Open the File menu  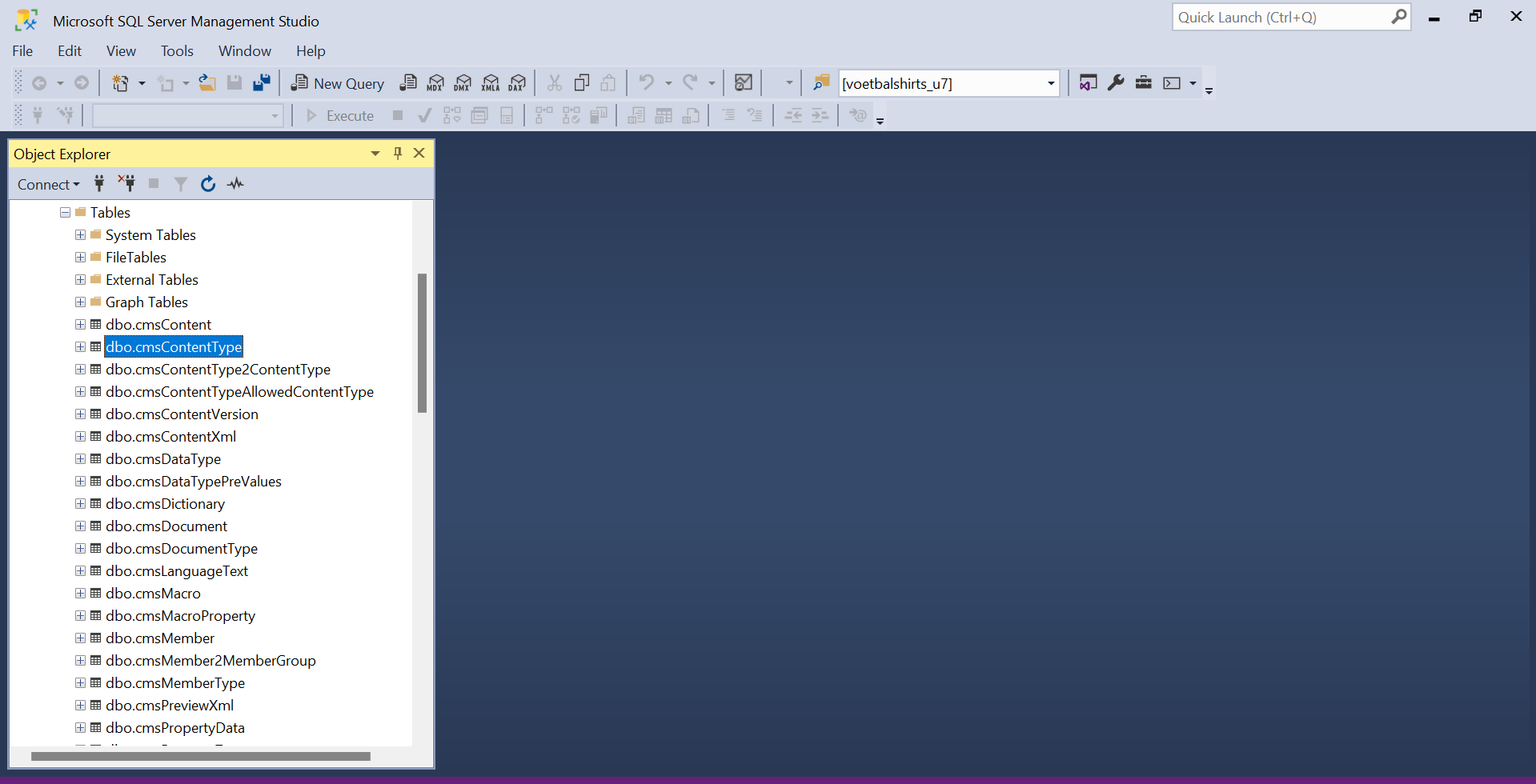click(x=22, y=51)
